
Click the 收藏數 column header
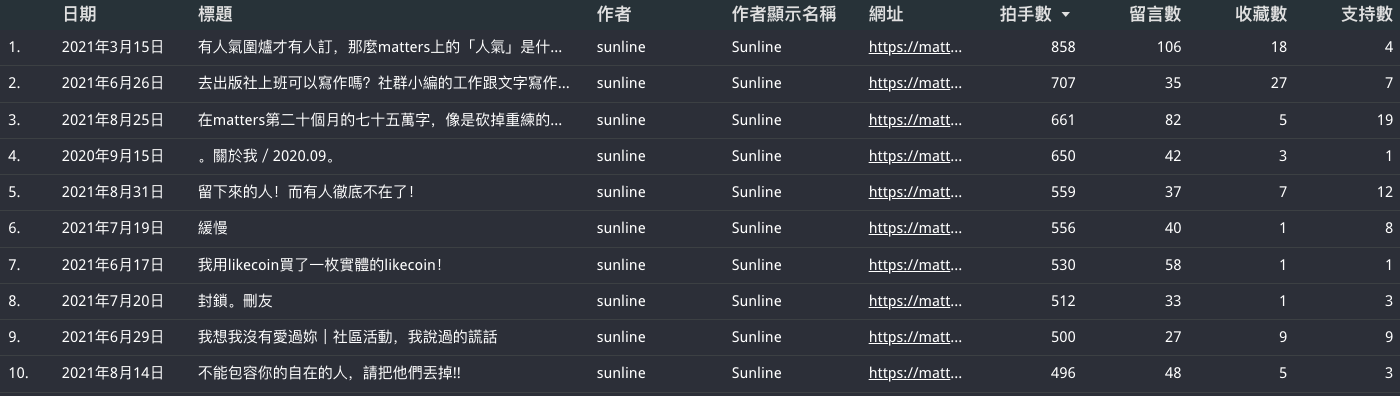coord(1260,15)
